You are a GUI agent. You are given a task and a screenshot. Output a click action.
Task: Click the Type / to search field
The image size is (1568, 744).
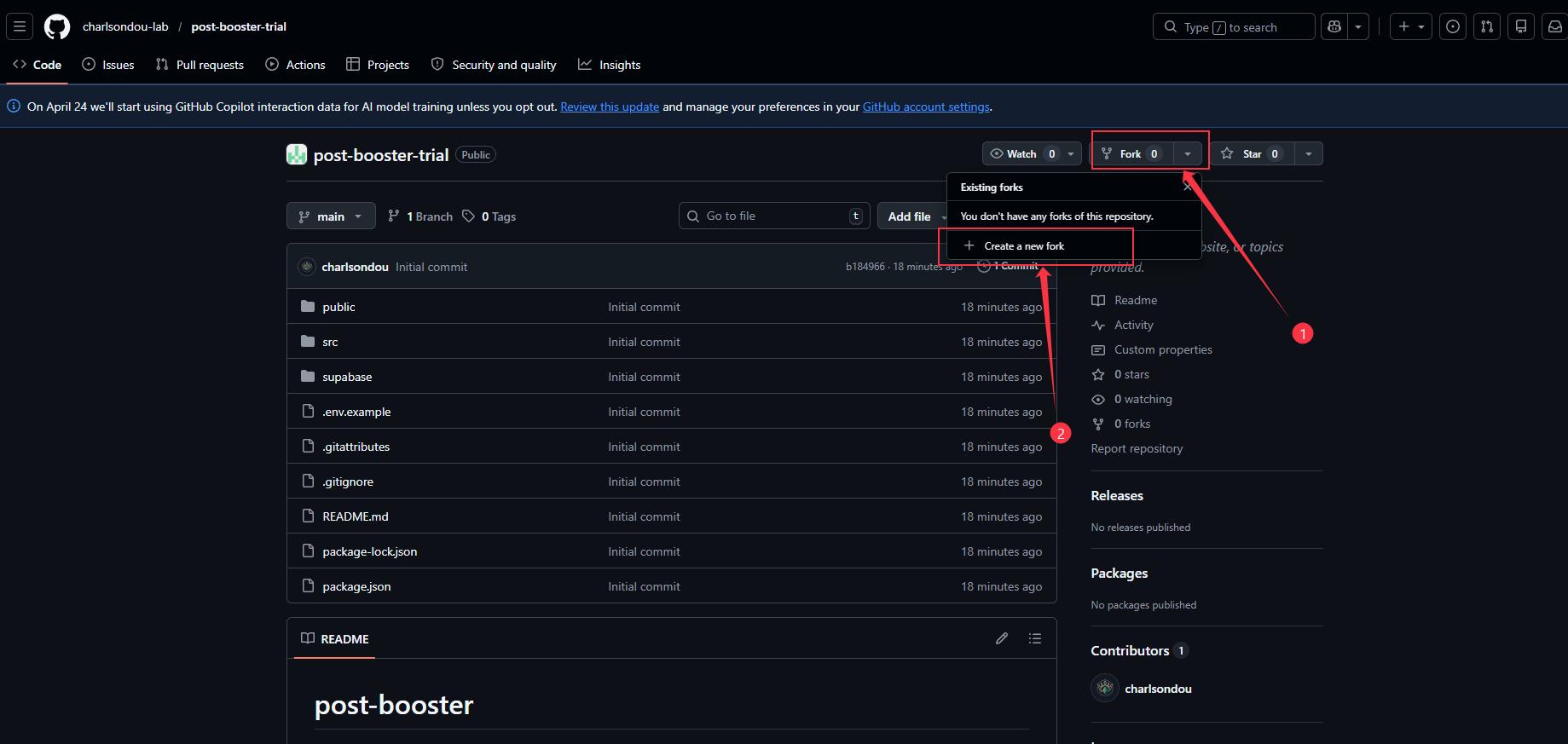1234,26
